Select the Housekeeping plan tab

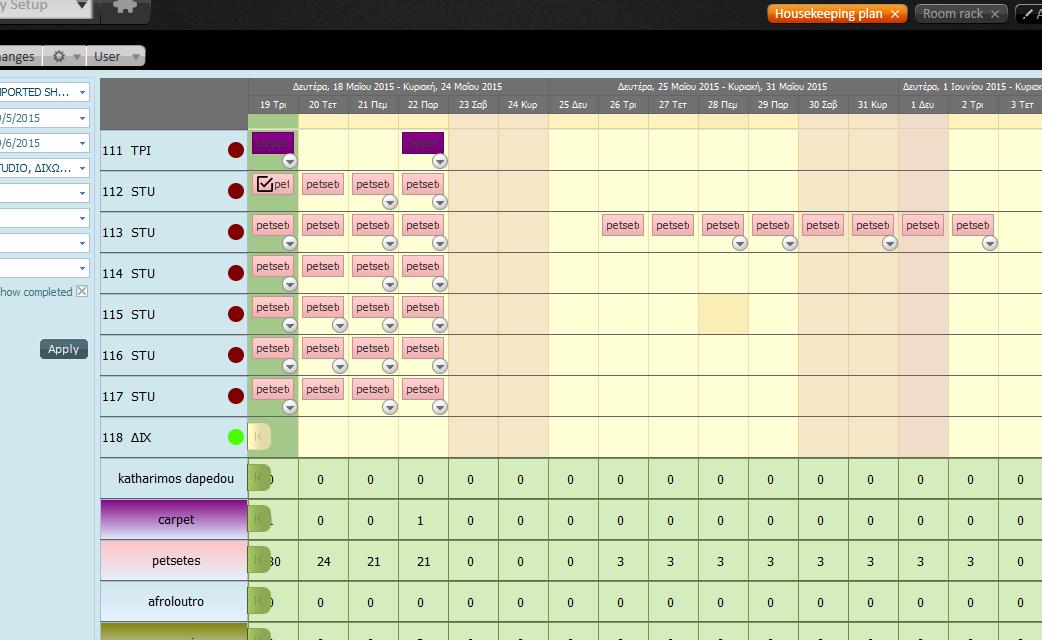click(x=828, y=14)
